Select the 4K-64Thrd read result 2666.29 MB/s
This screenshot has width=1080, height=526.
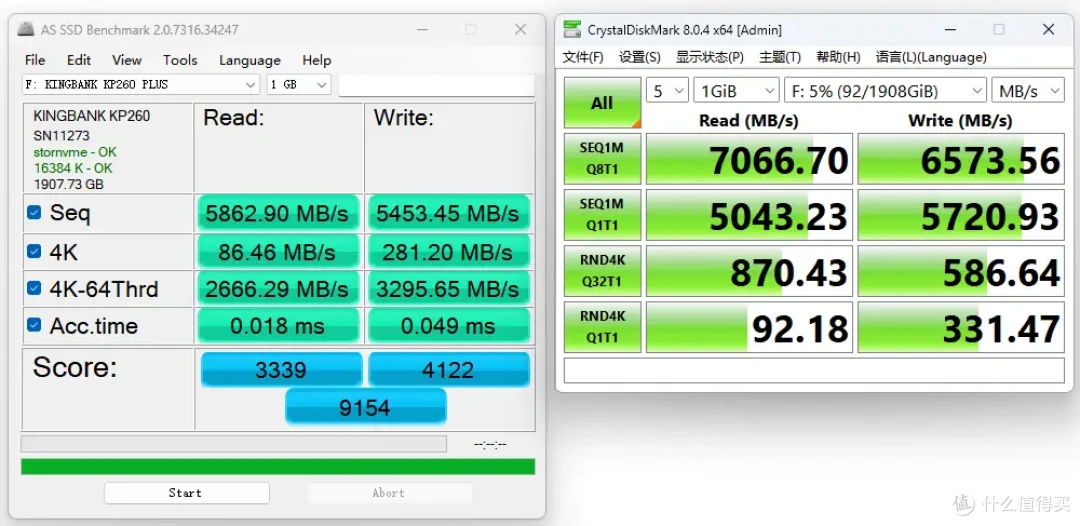(x=278, y=288)
